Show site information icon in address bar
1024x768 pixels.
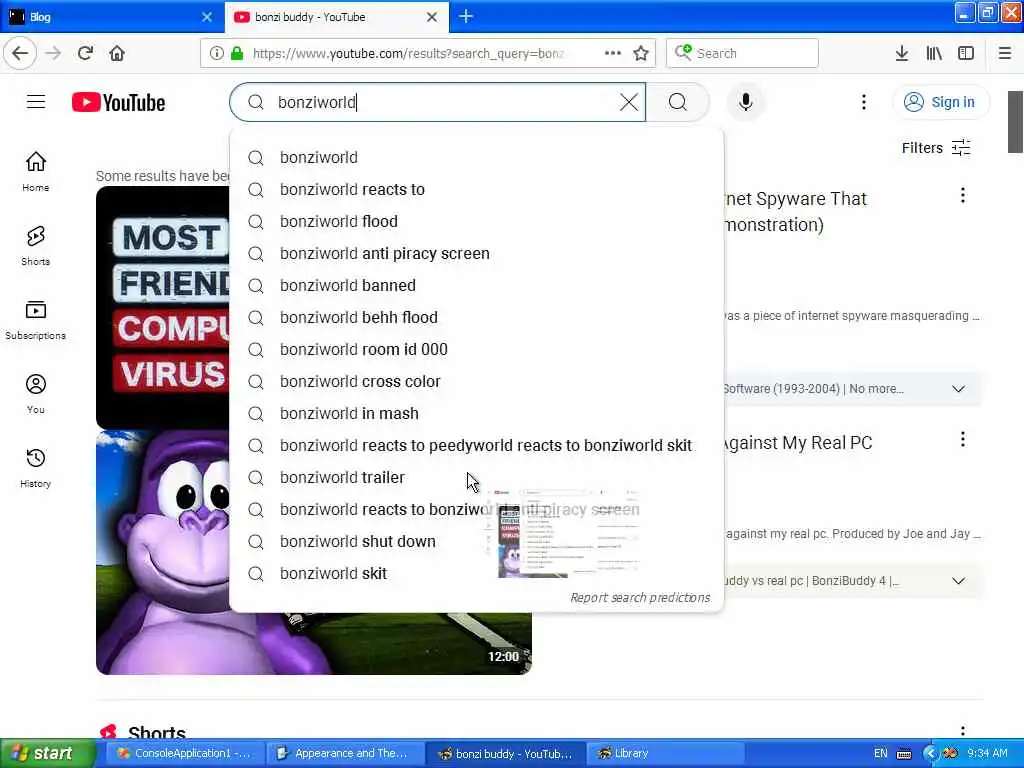tap(216, 53)
